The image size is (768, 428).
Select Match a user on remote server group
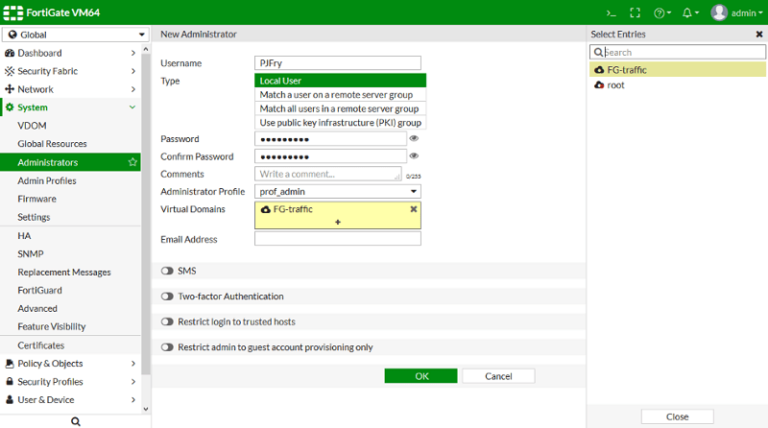[340, 95]
